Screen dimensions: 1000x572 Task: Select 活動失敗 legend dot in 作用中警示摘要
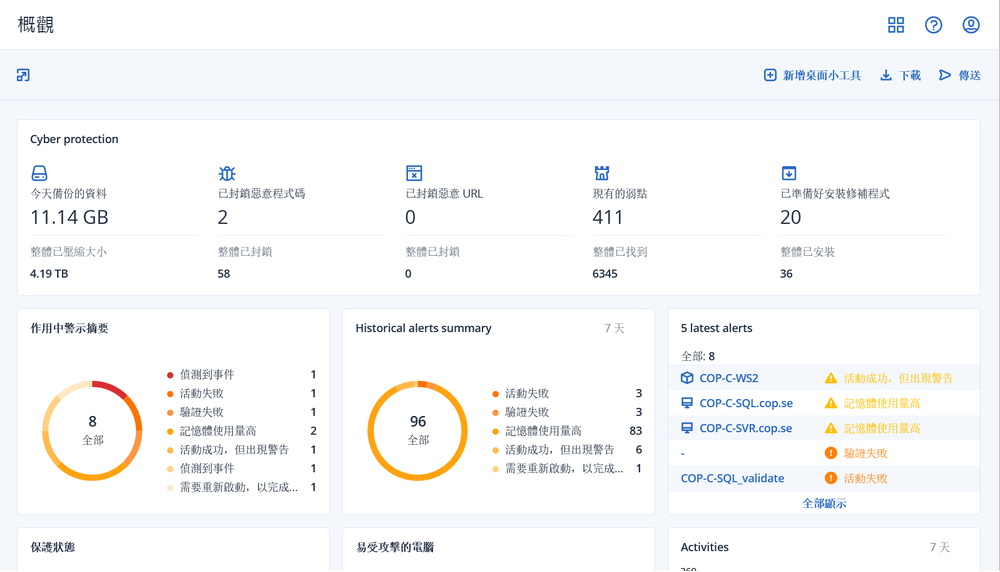pos(170,393)
